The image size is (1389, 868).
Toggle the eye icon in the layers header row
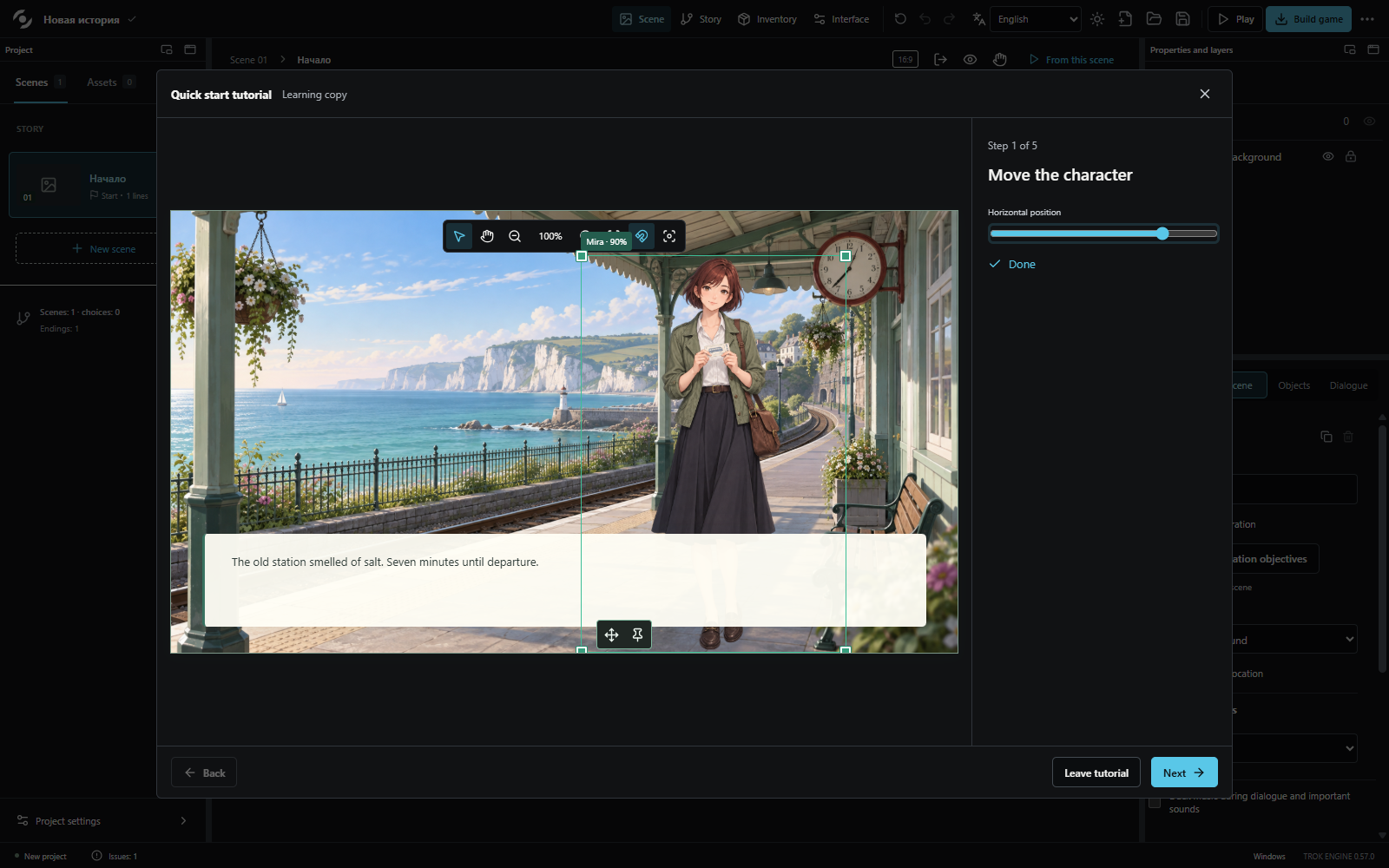point(1369,122)
